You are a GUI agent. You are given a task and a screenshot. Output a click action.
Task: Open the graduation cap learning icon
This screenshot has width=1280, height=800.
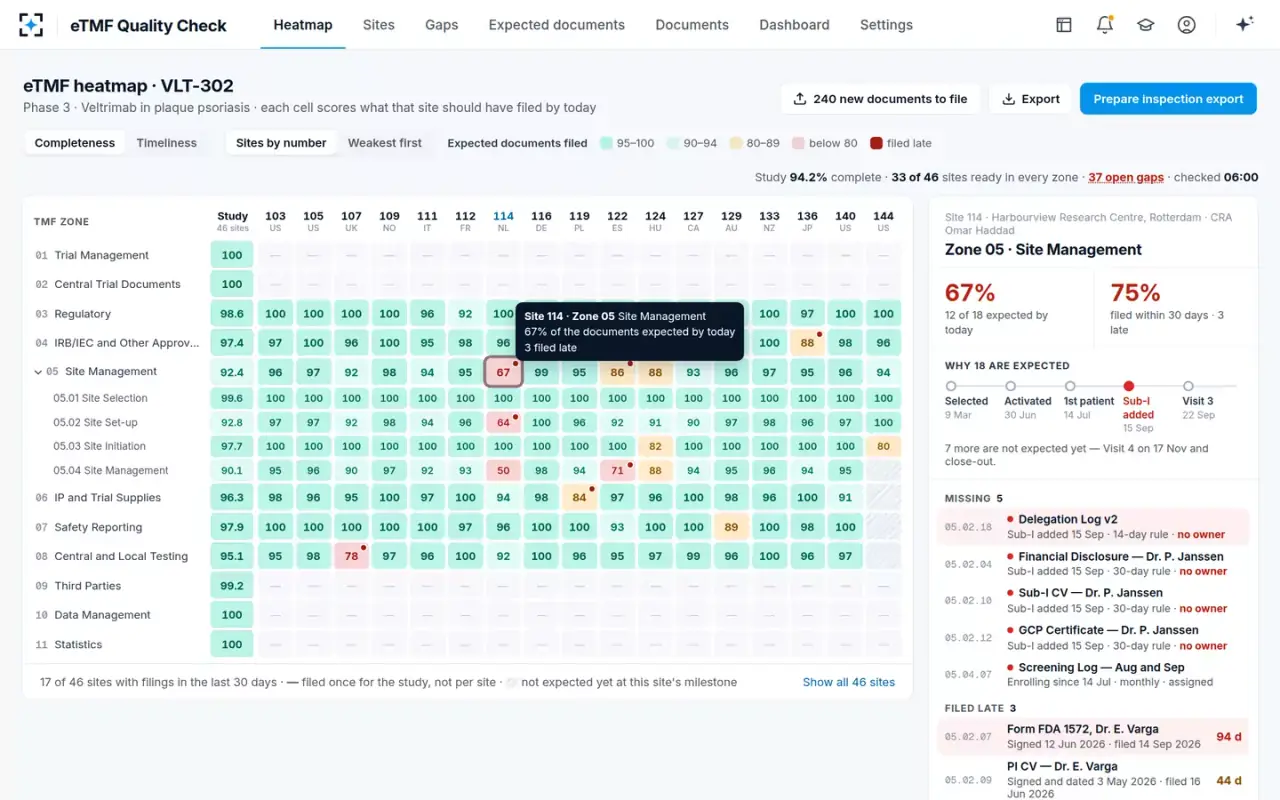1146,25
